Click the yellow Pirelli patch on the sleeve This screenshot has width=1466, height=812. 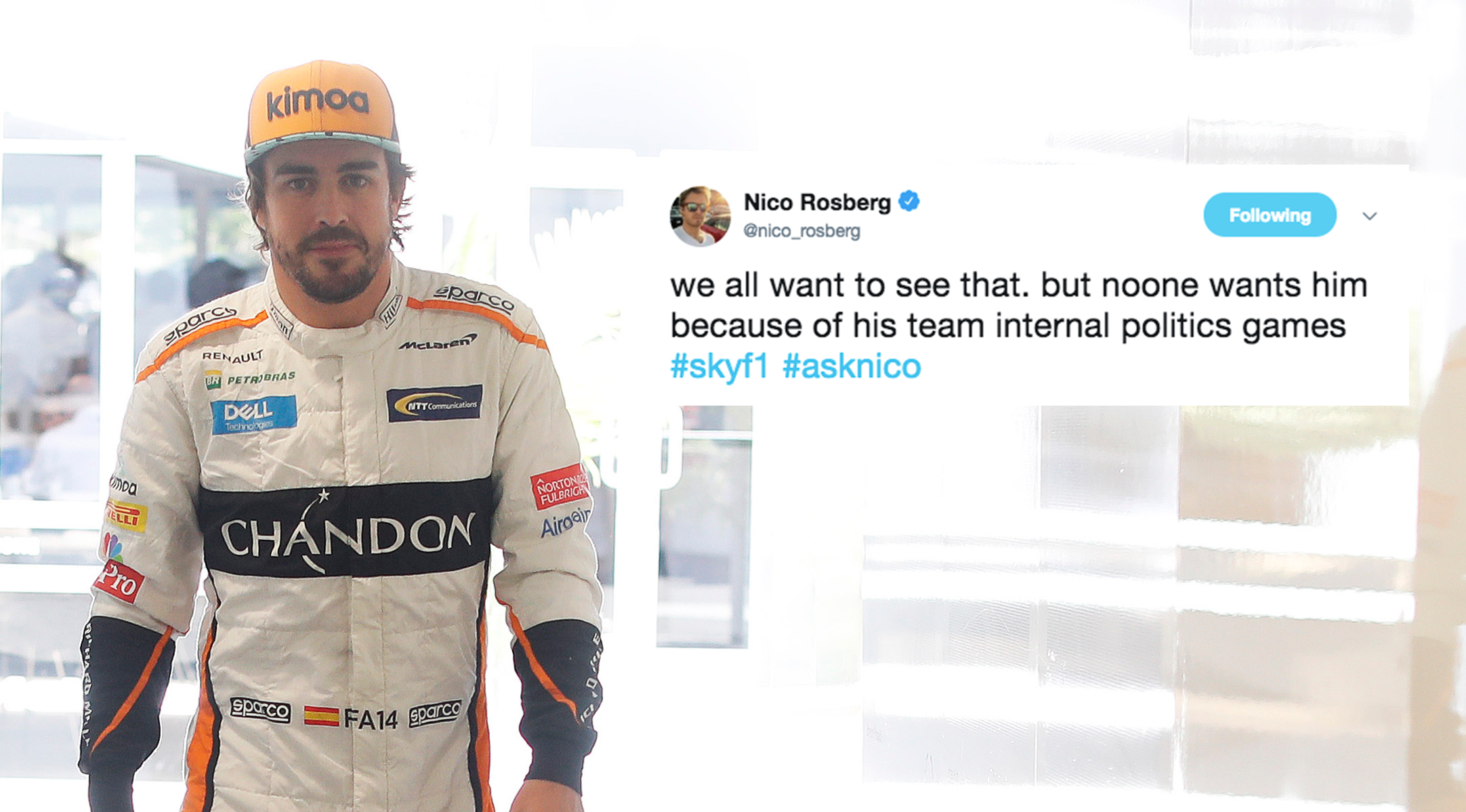click(126, 516)
